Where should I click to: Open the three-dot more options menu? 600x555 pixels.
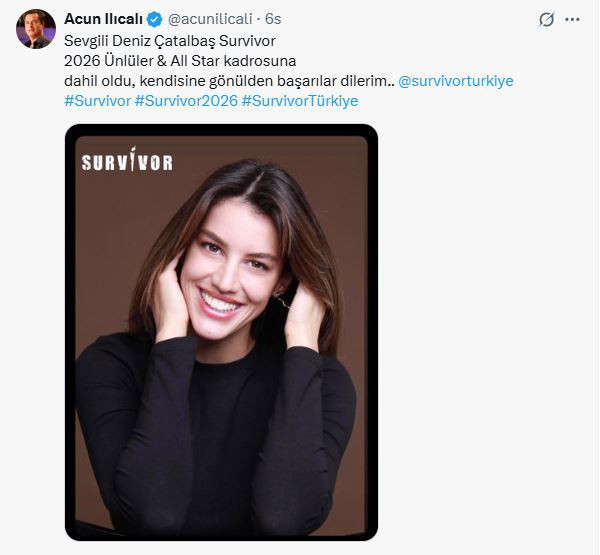coord(573,19)
